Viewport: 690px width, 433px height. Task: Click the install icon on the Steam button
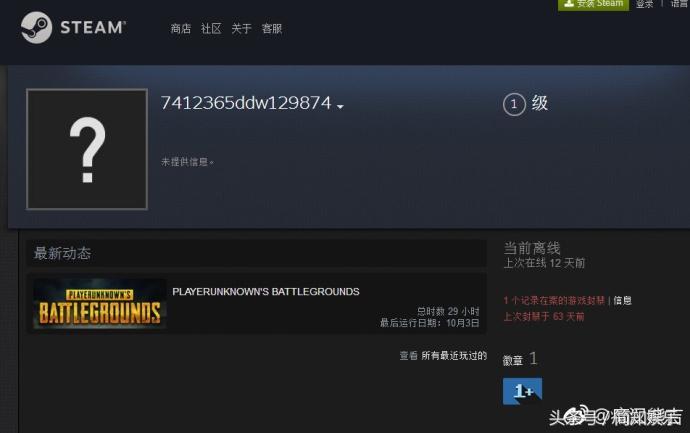click(x=568, y=4)
